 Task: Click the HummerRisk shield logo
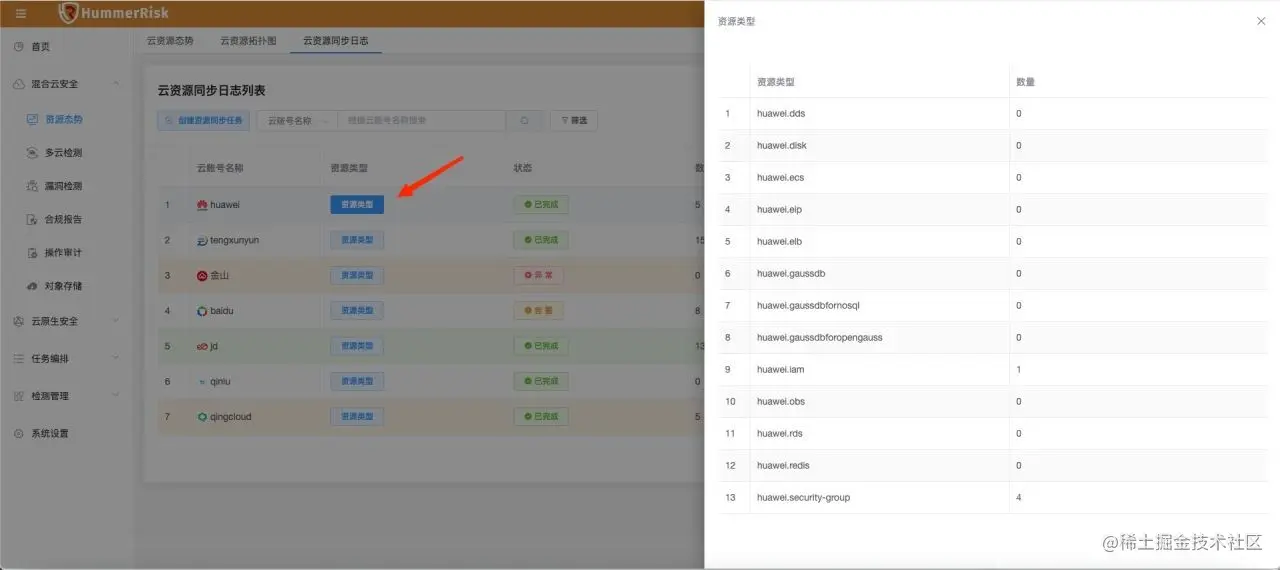(x=69, y=13)
